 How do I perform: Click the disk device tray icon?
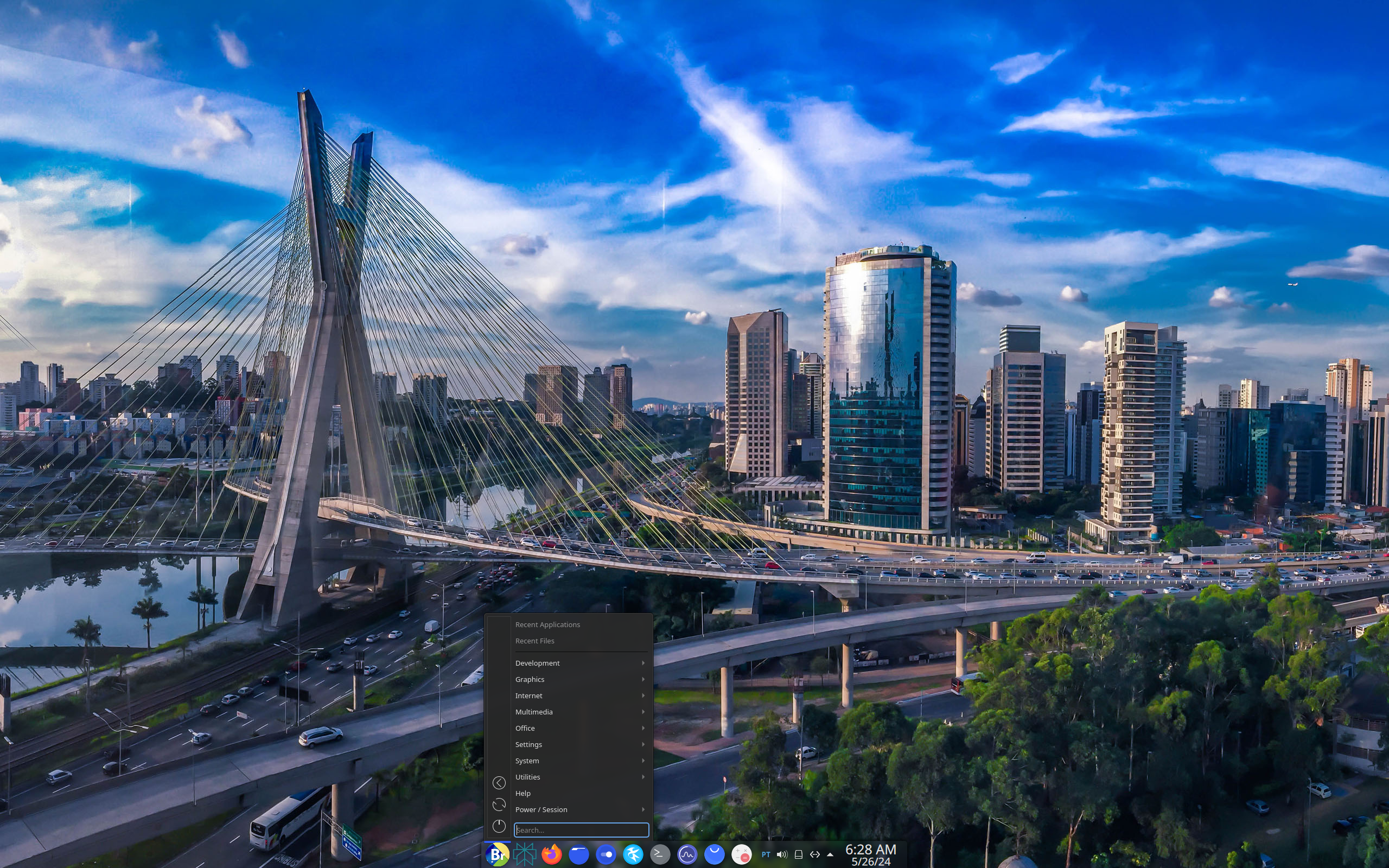798,855
